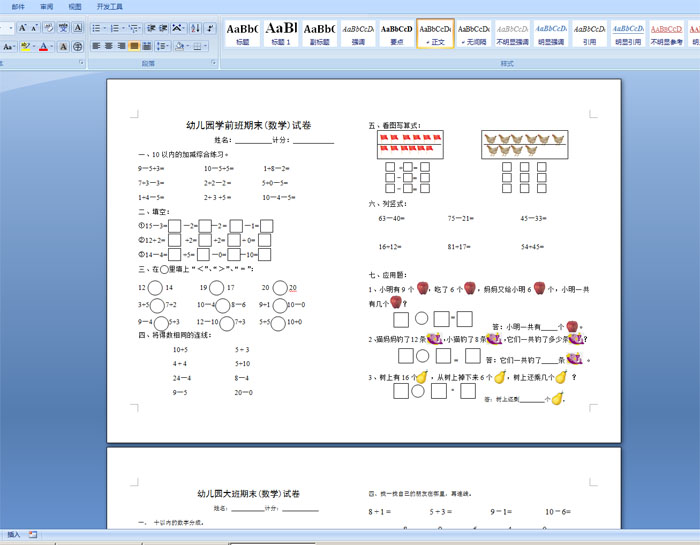Open the numbering dropdown arrow

[123, 29]
